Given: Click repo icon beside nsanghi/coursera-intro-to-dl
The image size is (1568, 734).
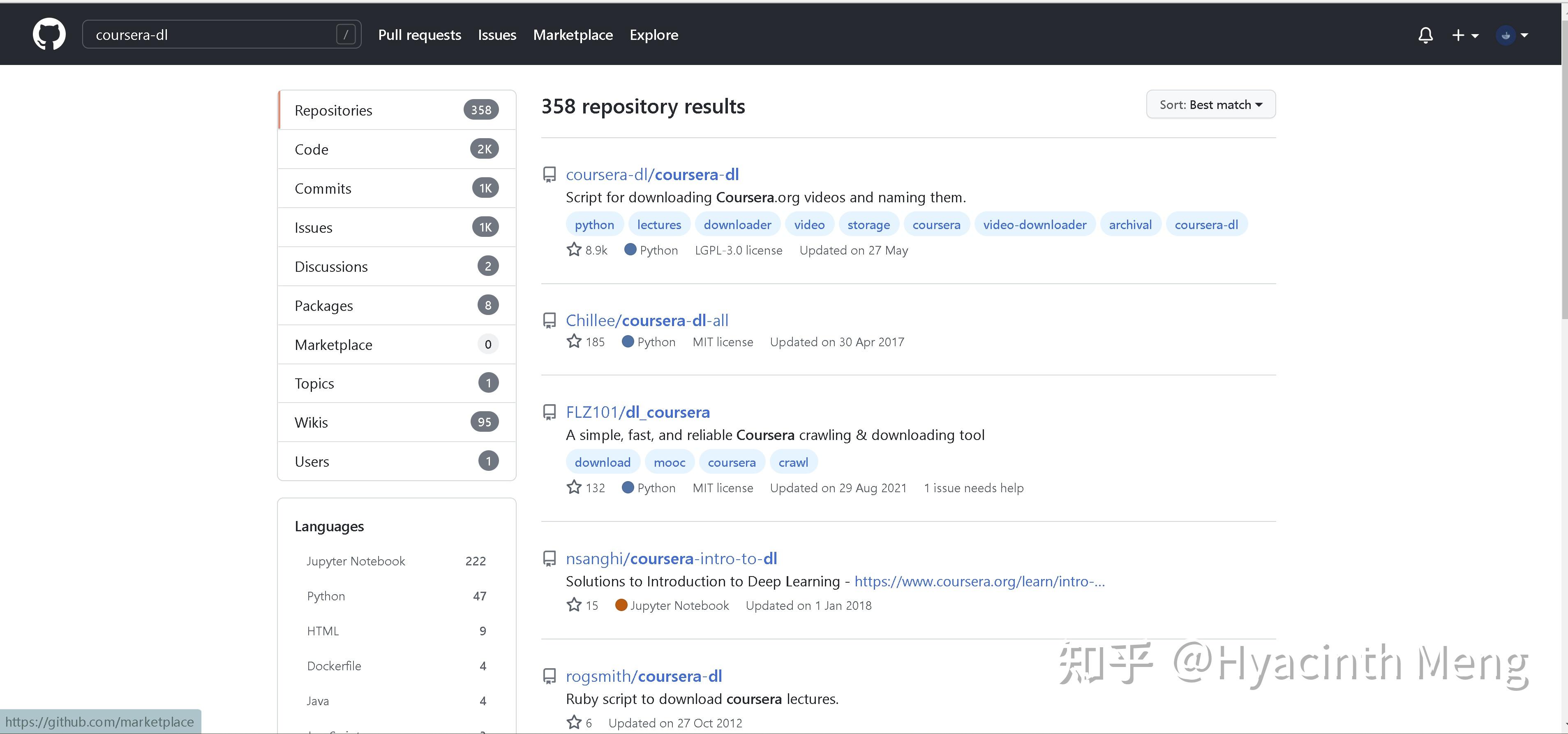Looking at the screenshot, I should [x=549, y=559].
